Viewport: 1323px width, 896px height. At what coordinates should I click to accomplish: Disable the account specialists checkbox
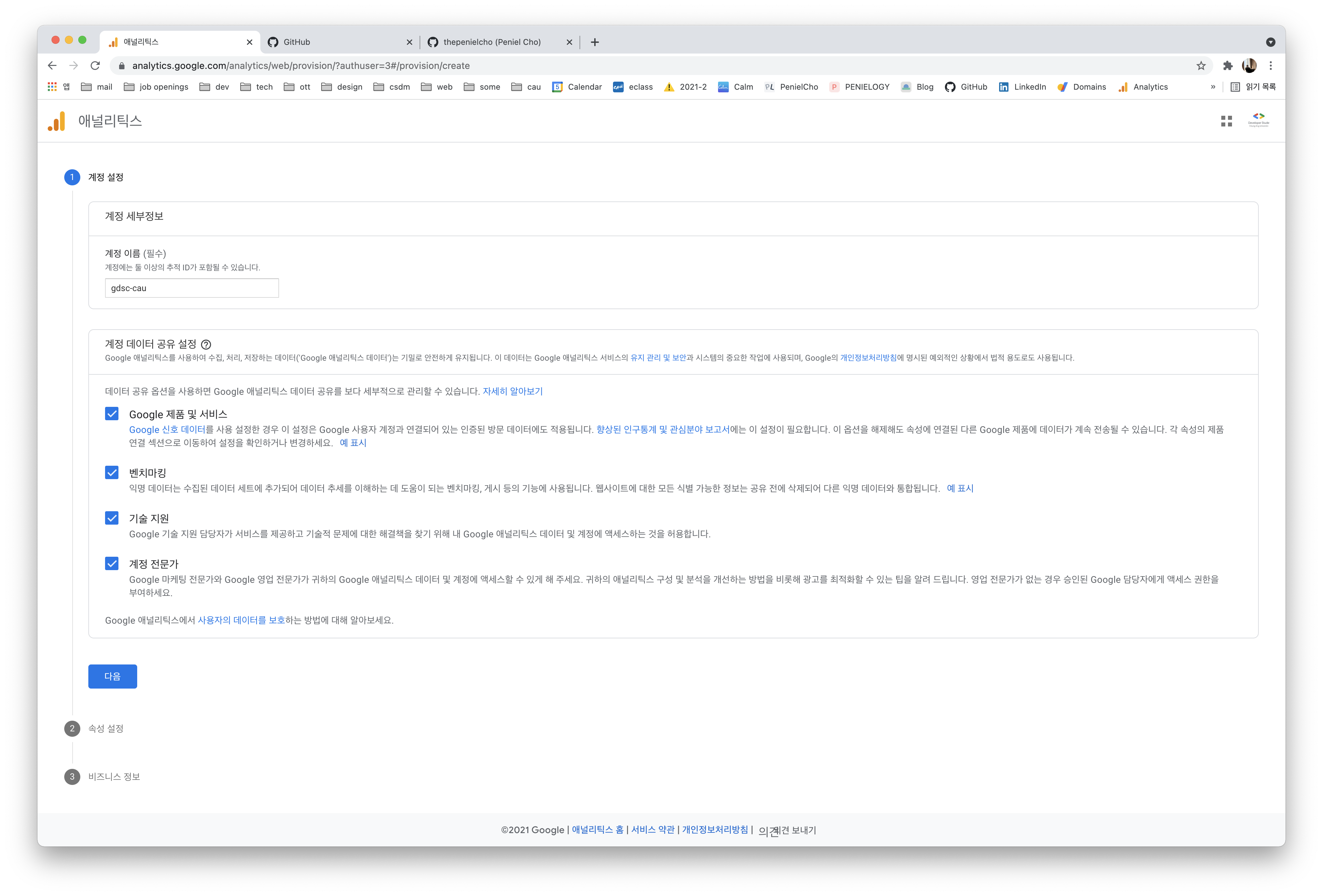[x=112, y=563]
